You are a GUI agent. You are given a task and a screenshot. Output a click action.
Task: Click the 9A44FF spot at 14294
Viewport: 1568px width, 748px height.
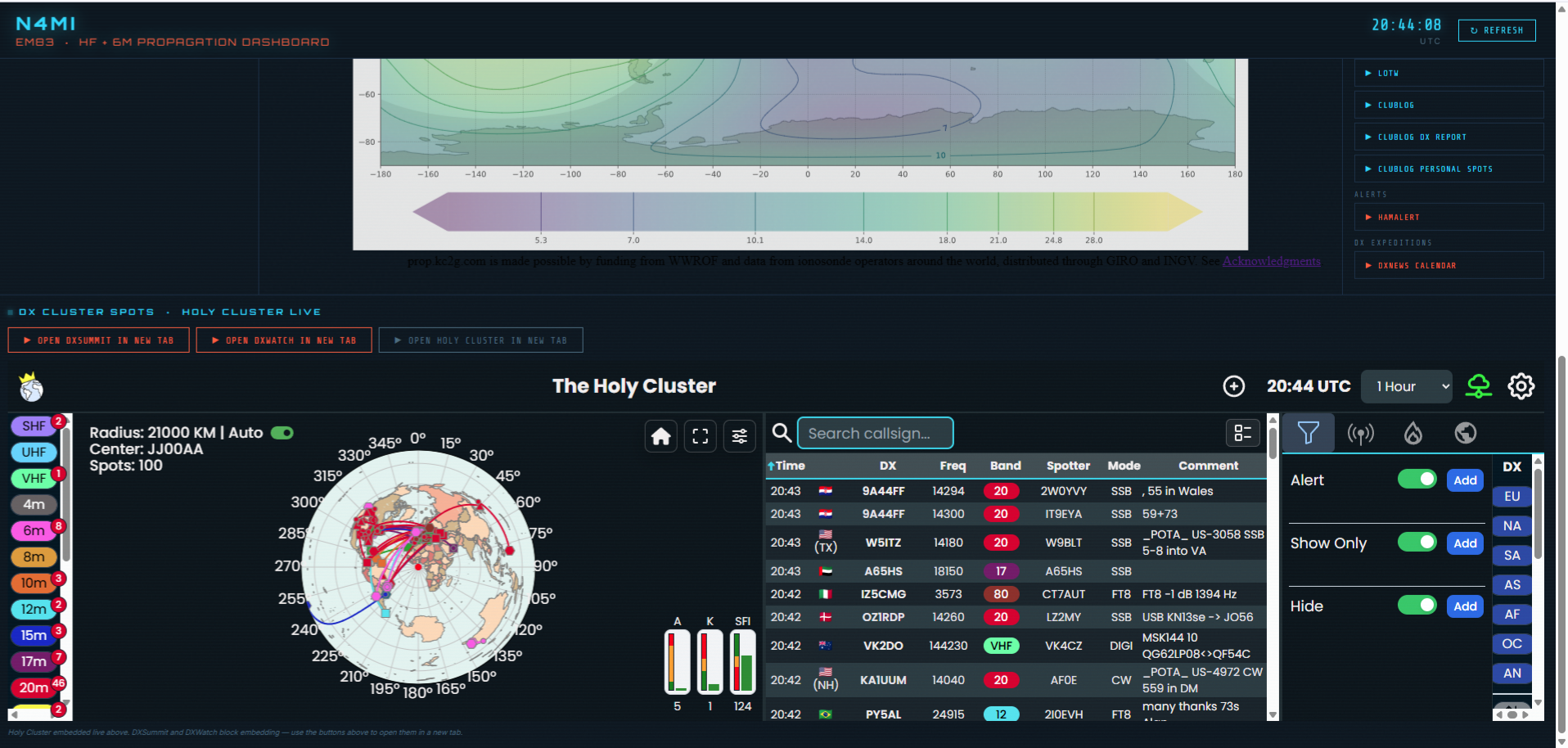point(1016,491)
